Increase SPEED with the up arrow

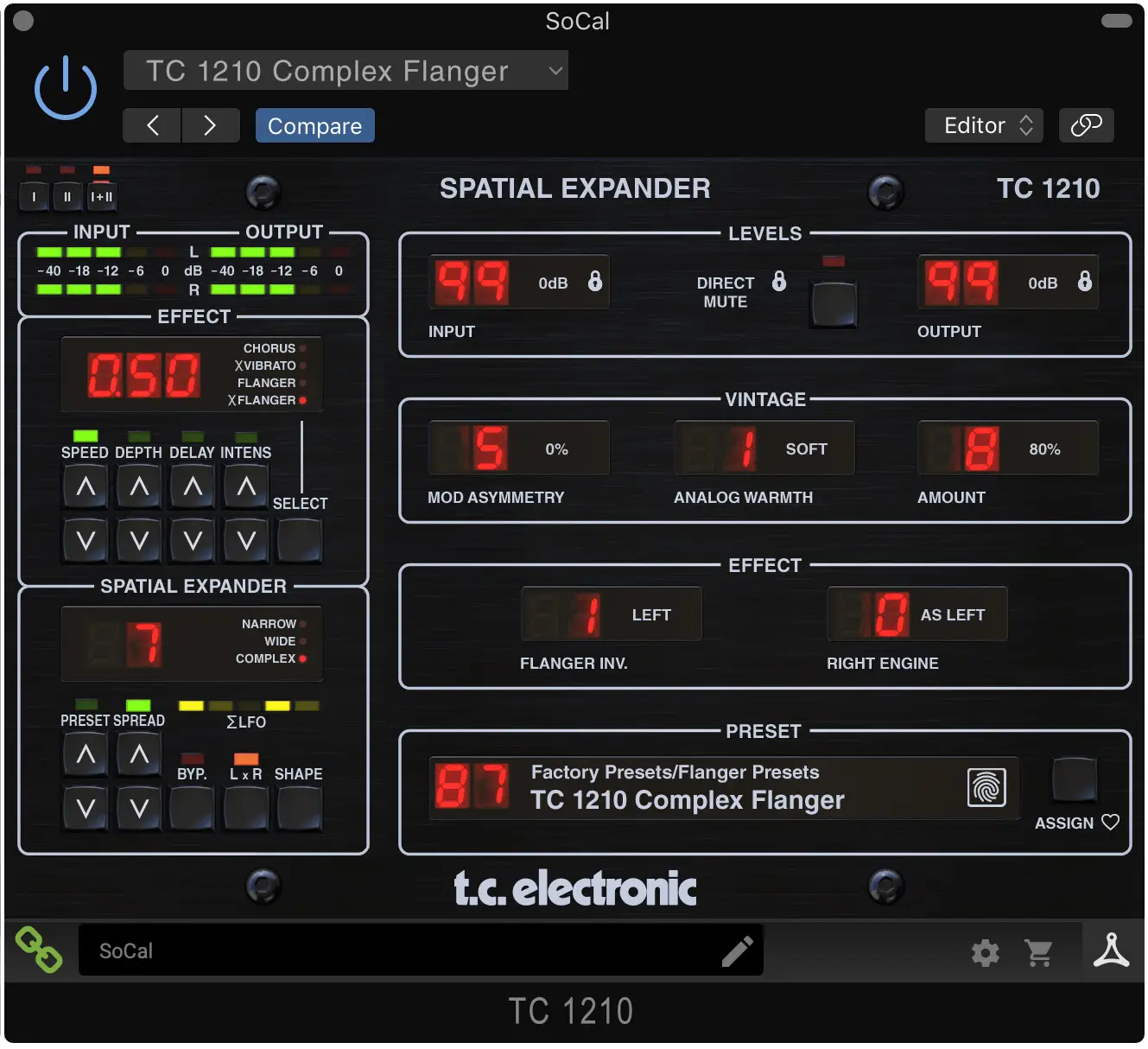point(86,487)
